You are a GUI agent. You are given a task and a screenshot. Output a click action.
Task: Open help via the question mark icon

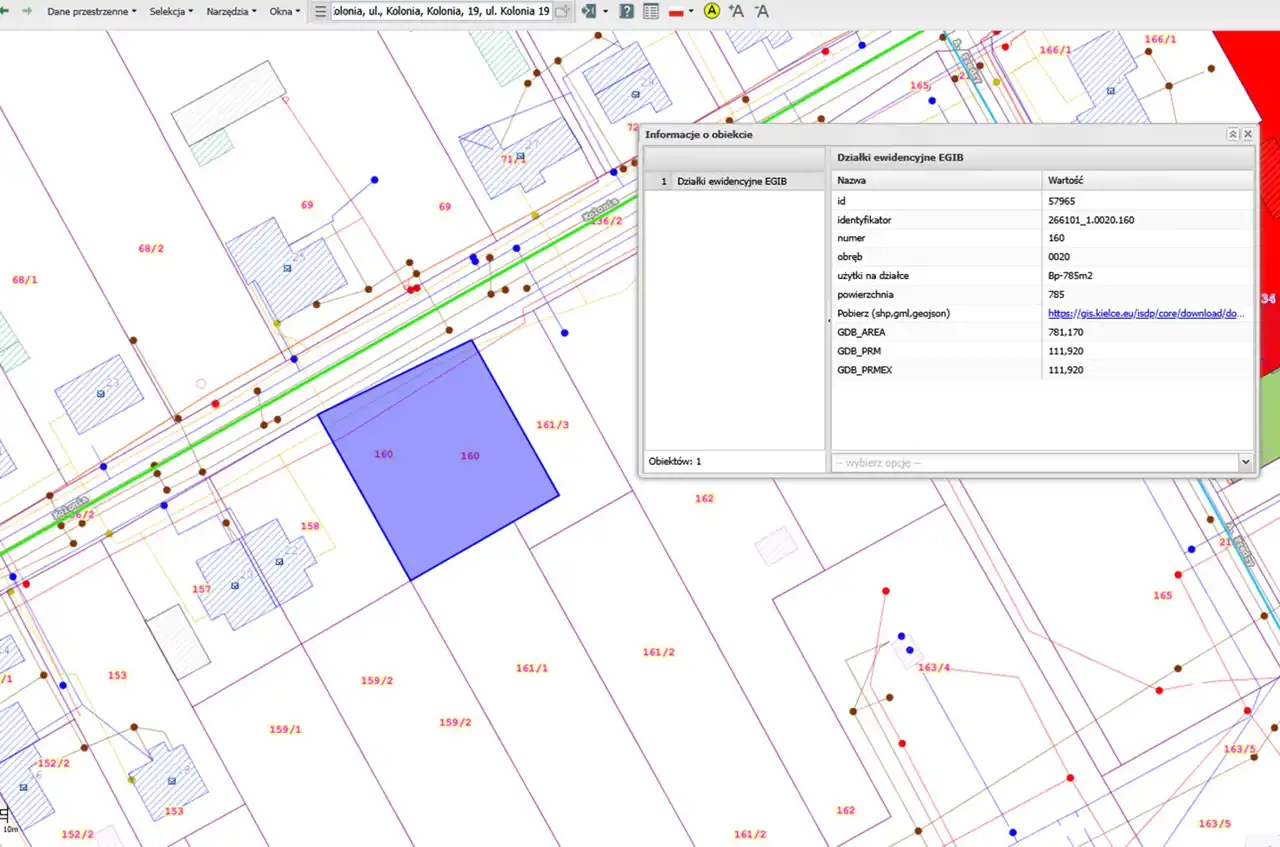[626, 11]
